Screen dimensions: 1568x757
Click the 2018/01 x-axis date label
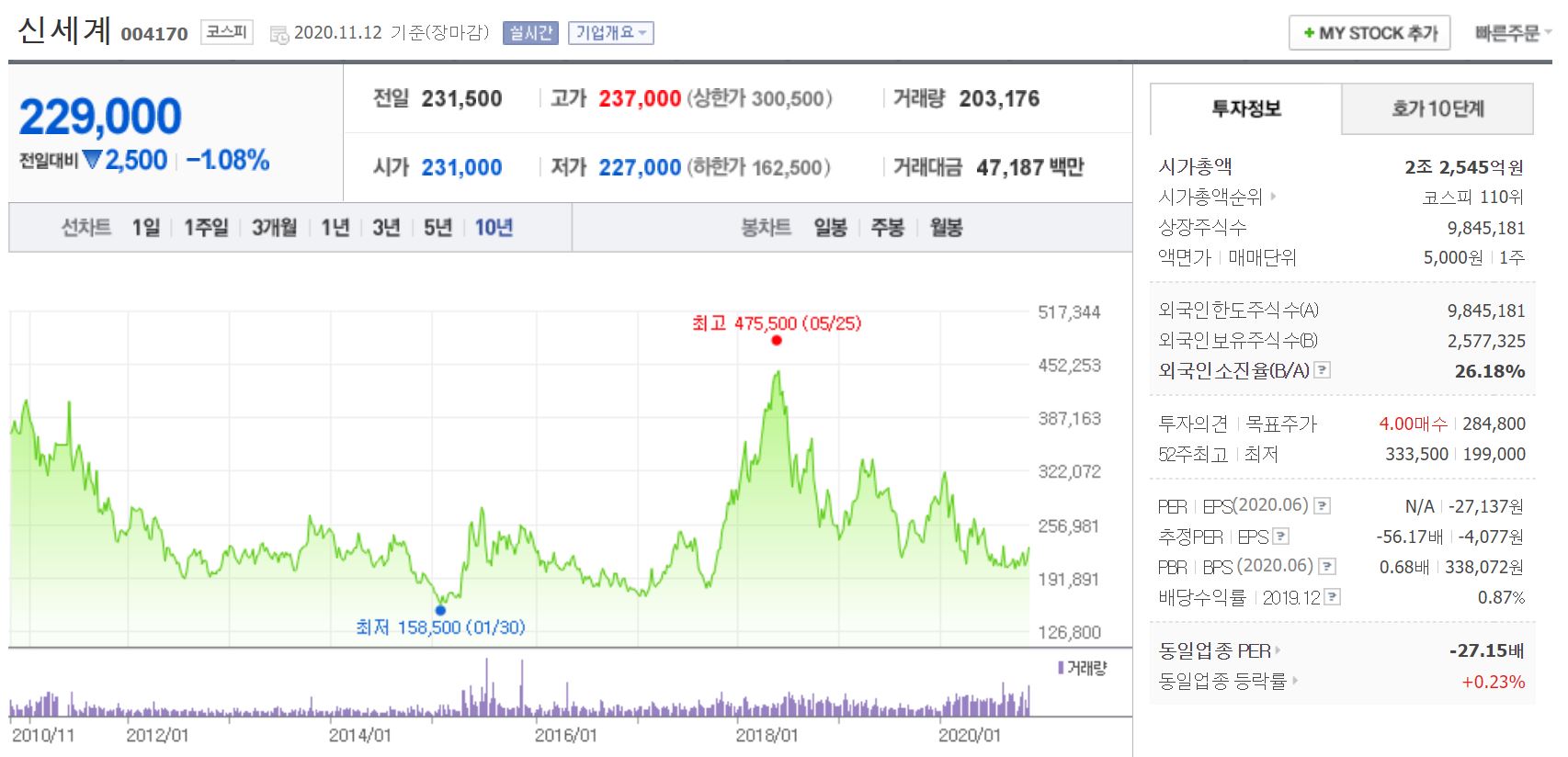coord(767,736)
